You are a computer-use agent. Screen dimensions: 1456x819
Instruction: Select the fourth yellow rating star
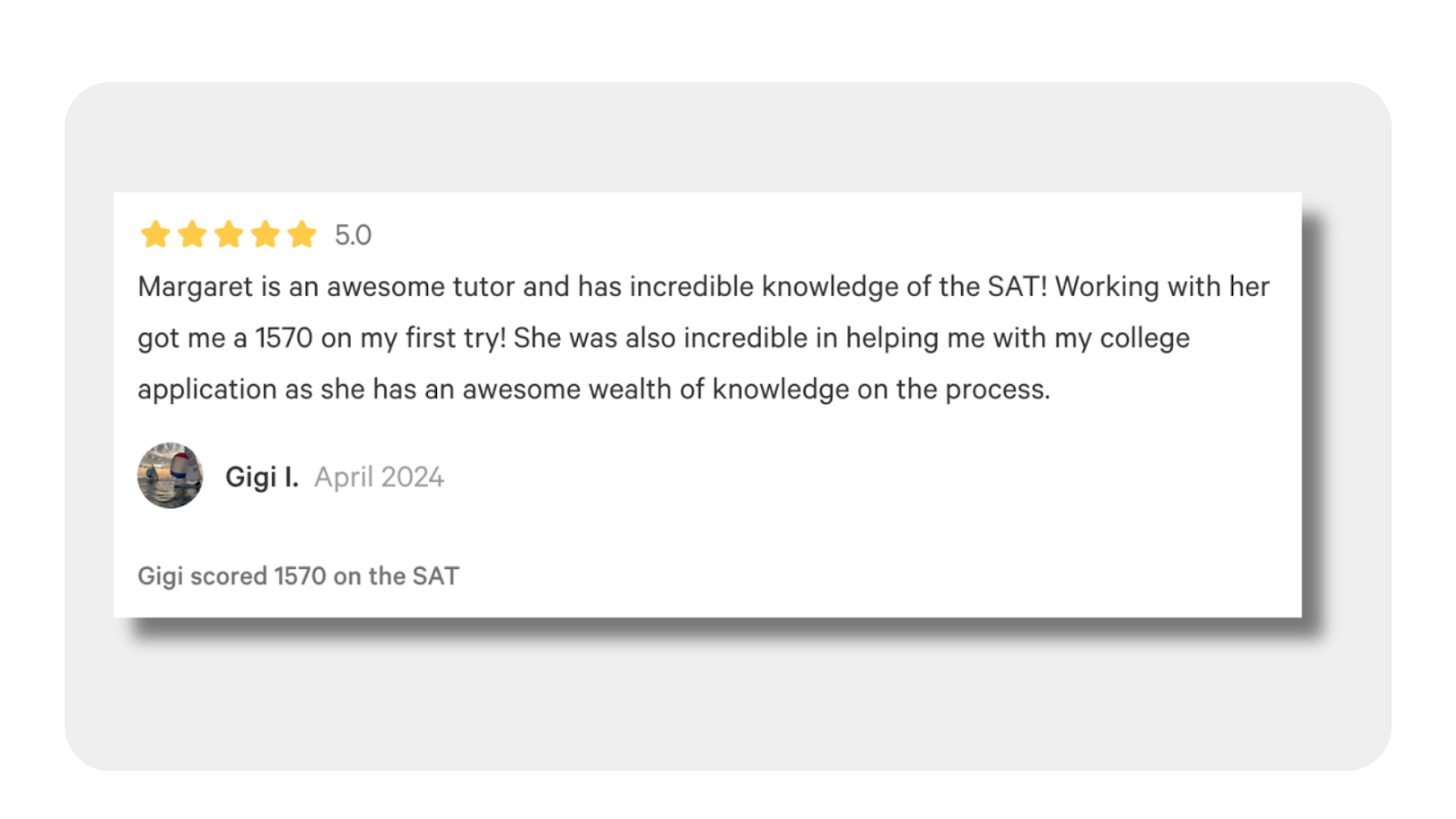(266, 234)
